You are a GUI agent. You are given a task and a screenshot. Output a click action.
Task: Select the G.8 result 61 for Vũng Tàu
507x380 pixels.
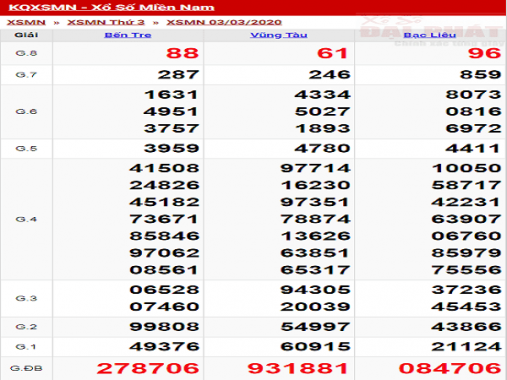point(333,53)
